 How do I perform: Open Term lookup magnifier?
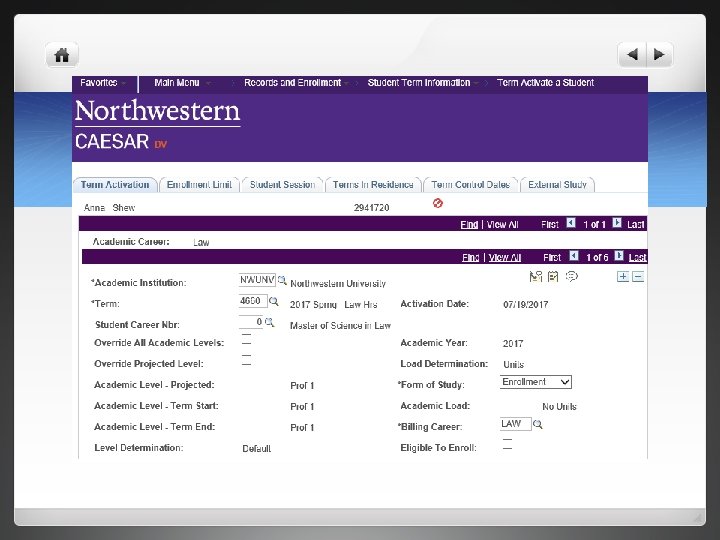(x=274, y=301)
